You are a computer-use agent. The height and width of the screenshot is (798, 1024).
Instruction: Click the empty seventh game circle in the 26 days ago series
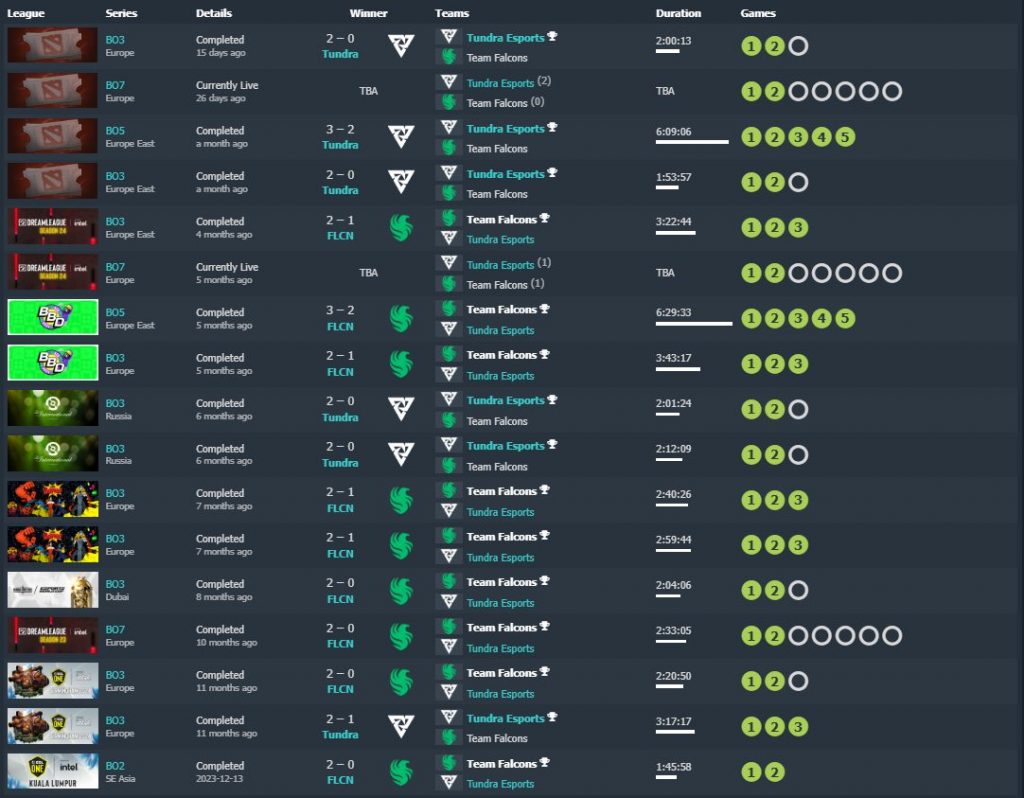click(x=892, y=92)
